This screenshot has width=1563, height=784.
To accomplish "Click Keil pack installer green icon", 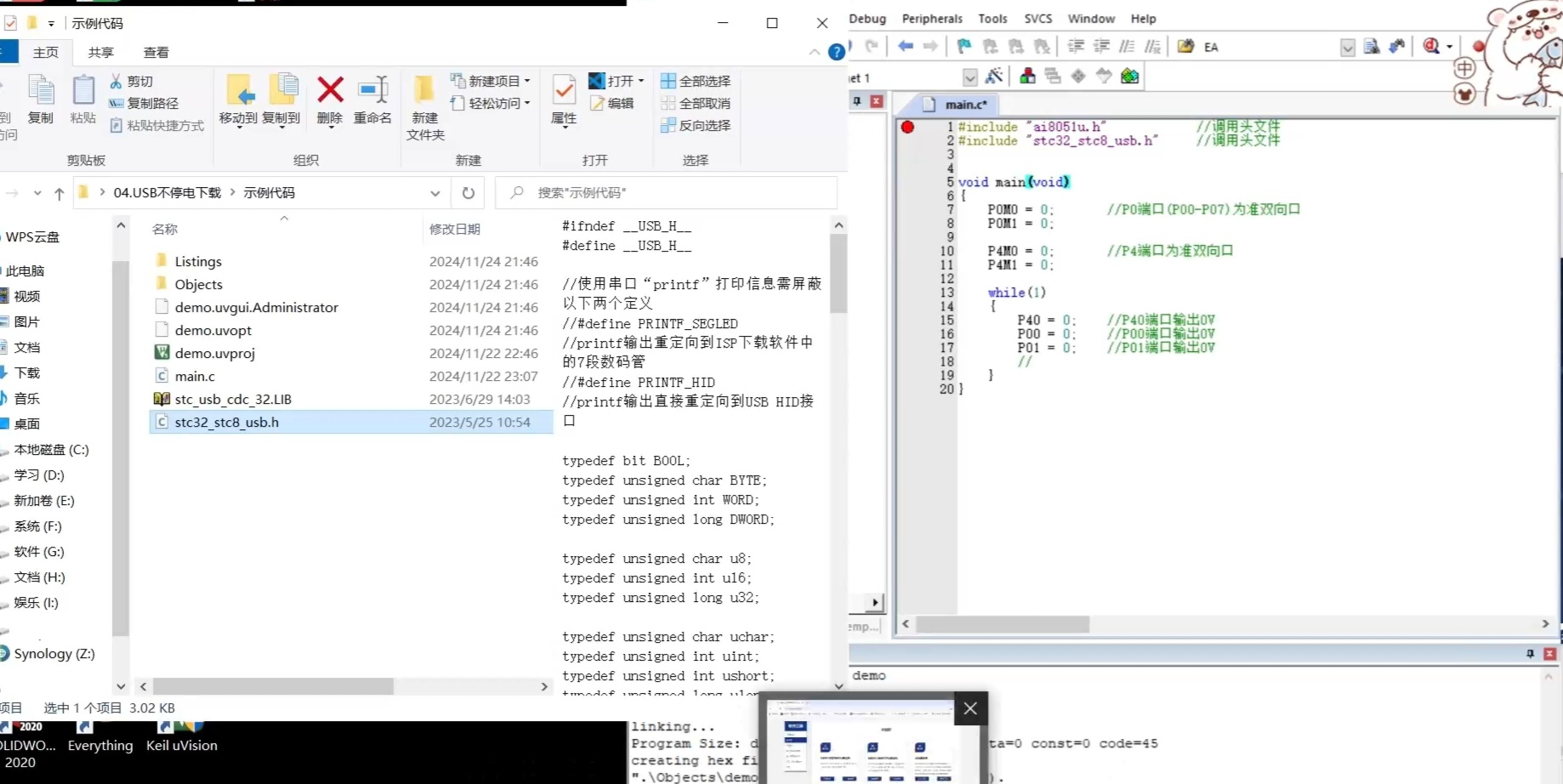I will [x=1129, y=77].
